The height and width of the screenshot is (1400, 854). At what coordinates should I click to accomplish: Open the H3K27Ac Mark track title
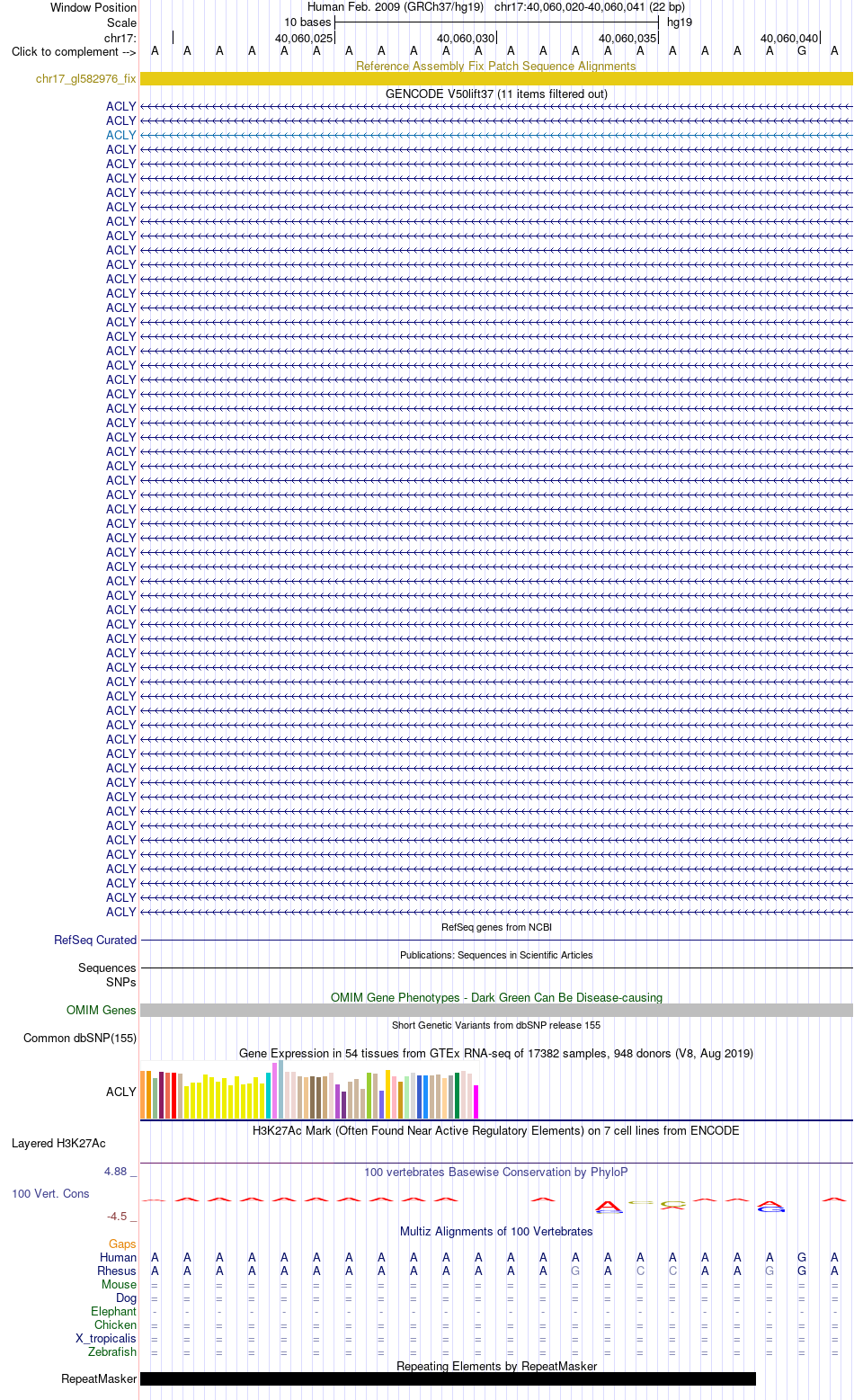[x=496, y=1130]
